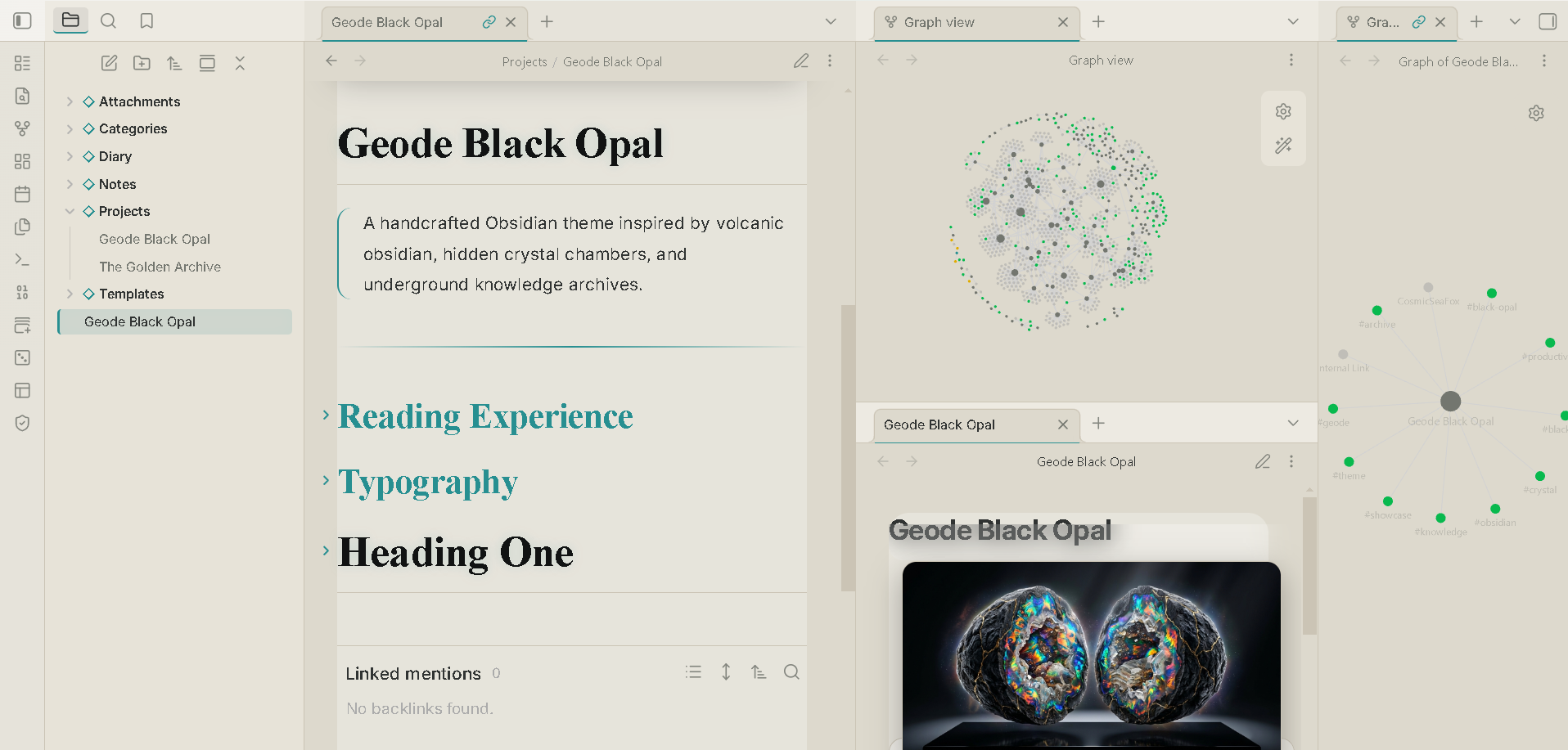Image resolution: width=1568 pixels, height=750 pixels.
Task: Click the shield check ribbon icon
Action: [22, 423]
